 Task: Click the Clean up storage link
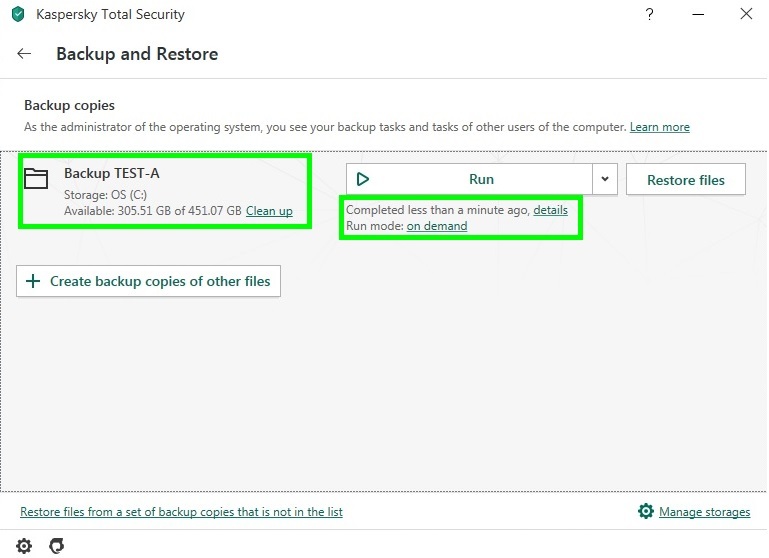[269, 211]
